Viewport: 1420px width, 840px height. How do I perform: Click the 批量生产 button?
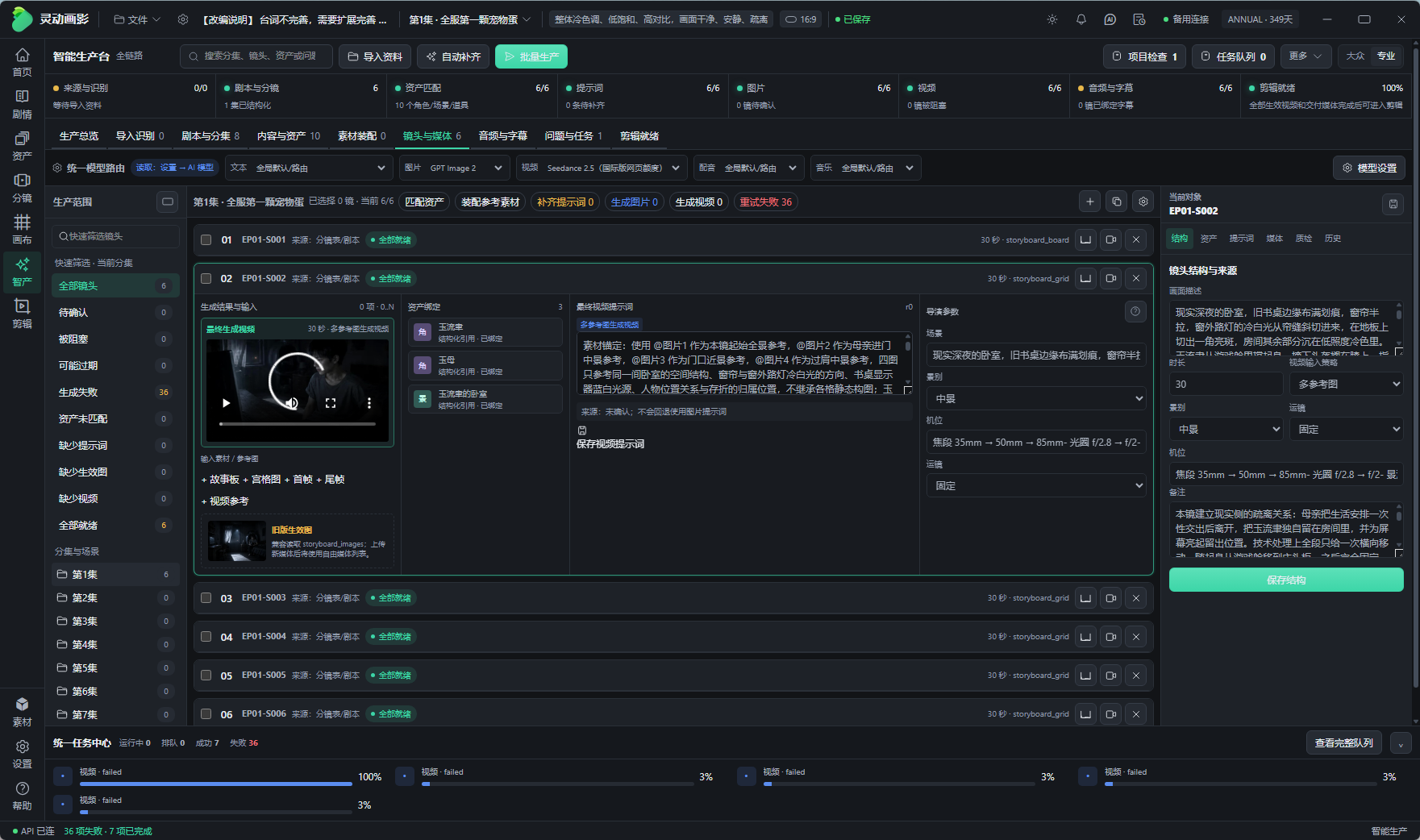coord(531,56)
